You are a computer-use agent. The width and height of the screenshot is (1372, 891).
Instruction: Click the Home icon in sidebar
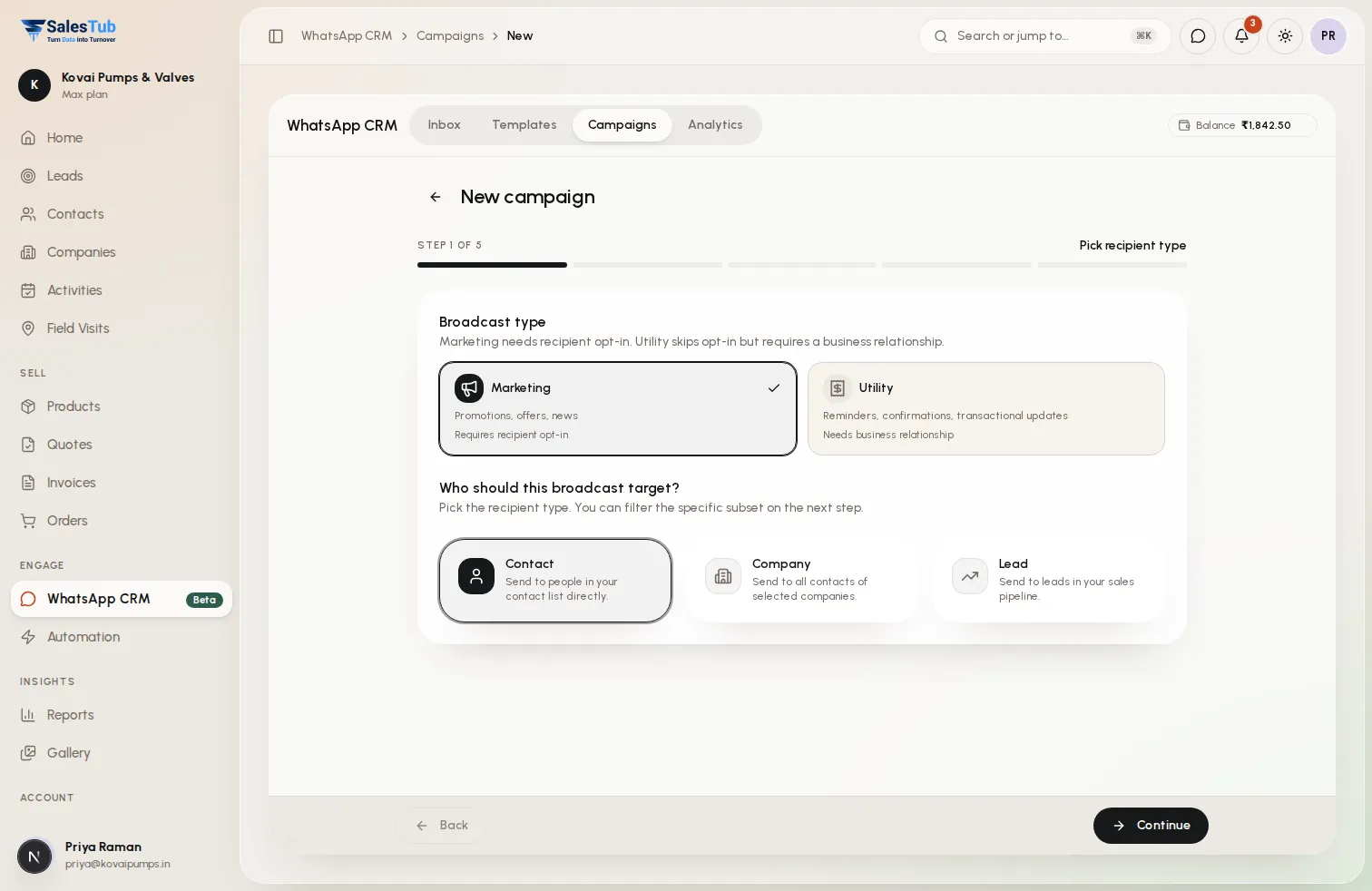point(28,138)
